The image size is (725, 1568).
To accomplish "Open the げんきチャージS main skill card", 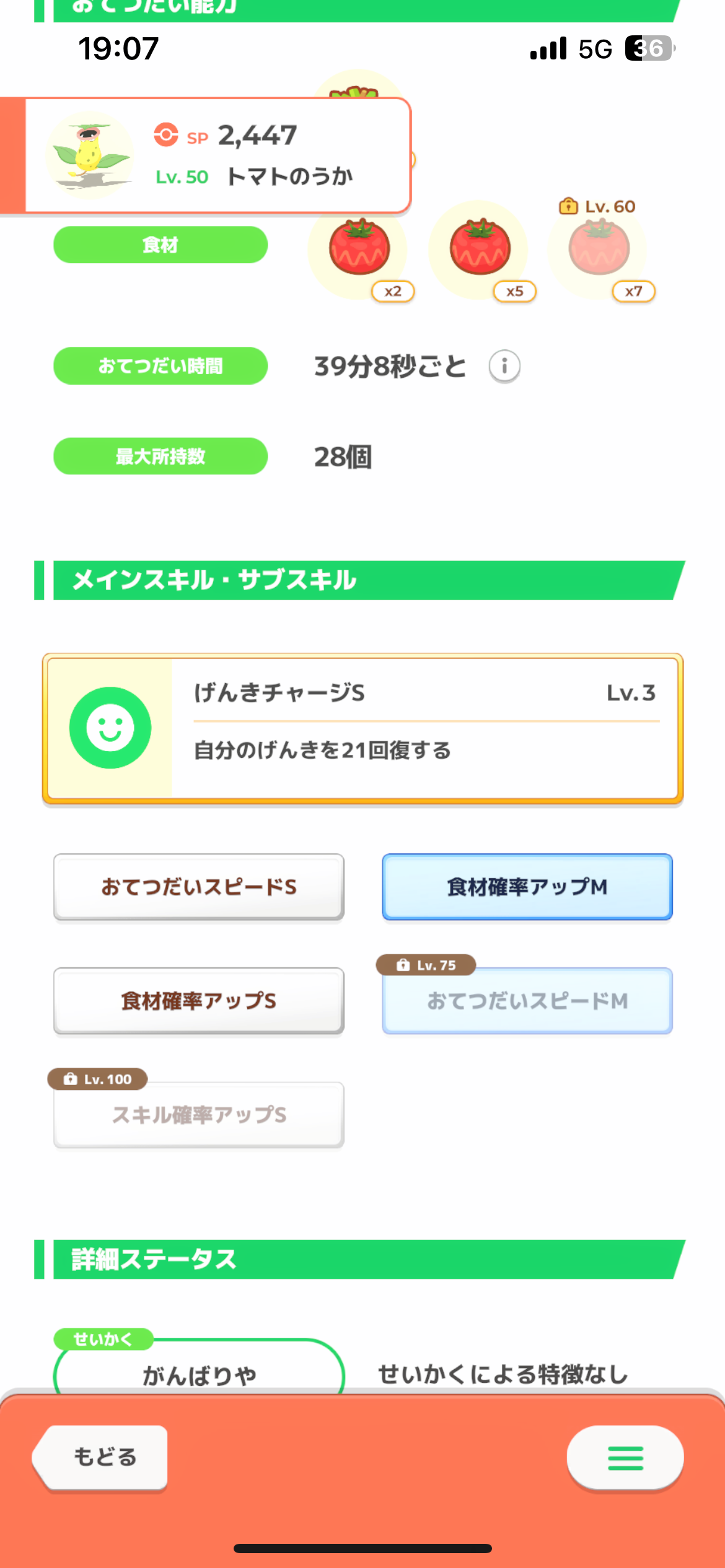I will (363, 728).
